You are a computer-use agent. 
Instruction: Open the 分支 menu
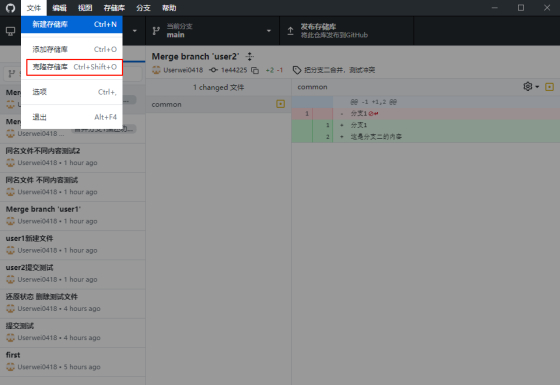[143, 8]
